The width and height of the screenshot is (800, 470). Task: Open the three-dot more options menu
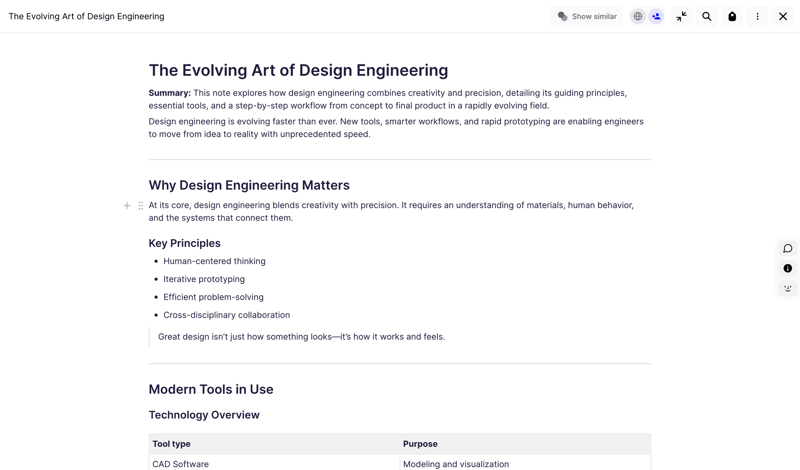(758, 16)
